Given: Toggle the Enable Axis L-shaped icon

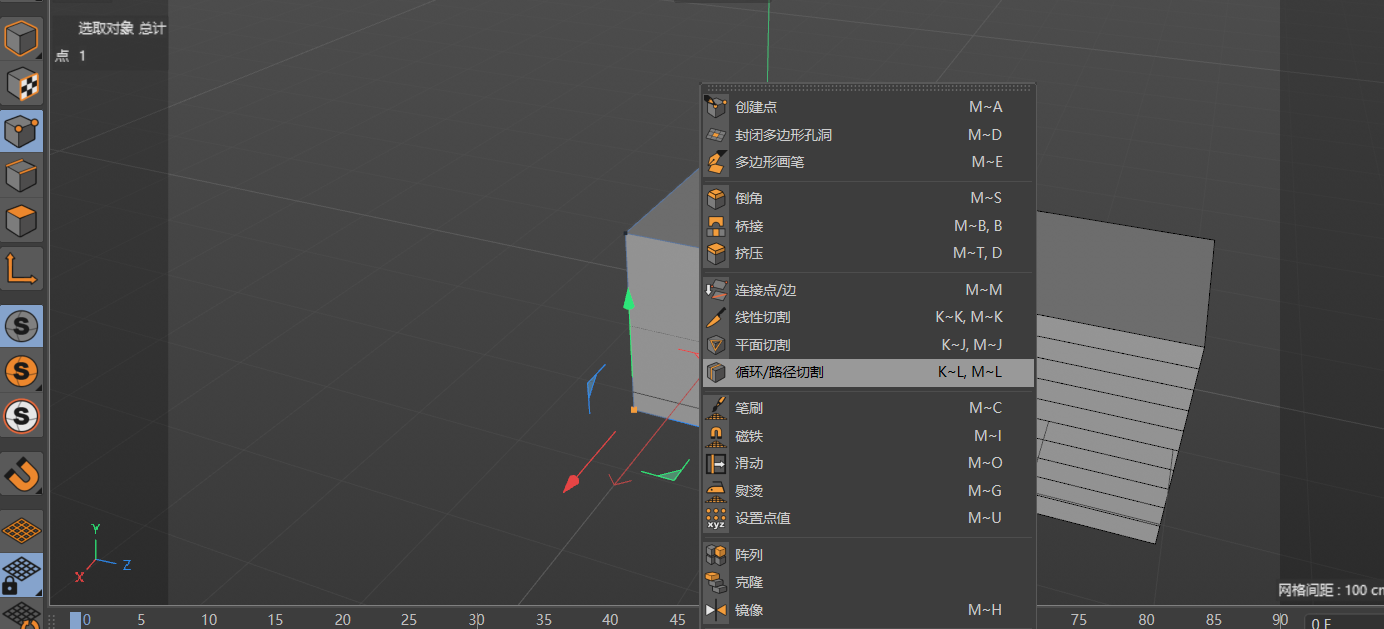Looking at the screenshot, I should click(x=21, y=269).
